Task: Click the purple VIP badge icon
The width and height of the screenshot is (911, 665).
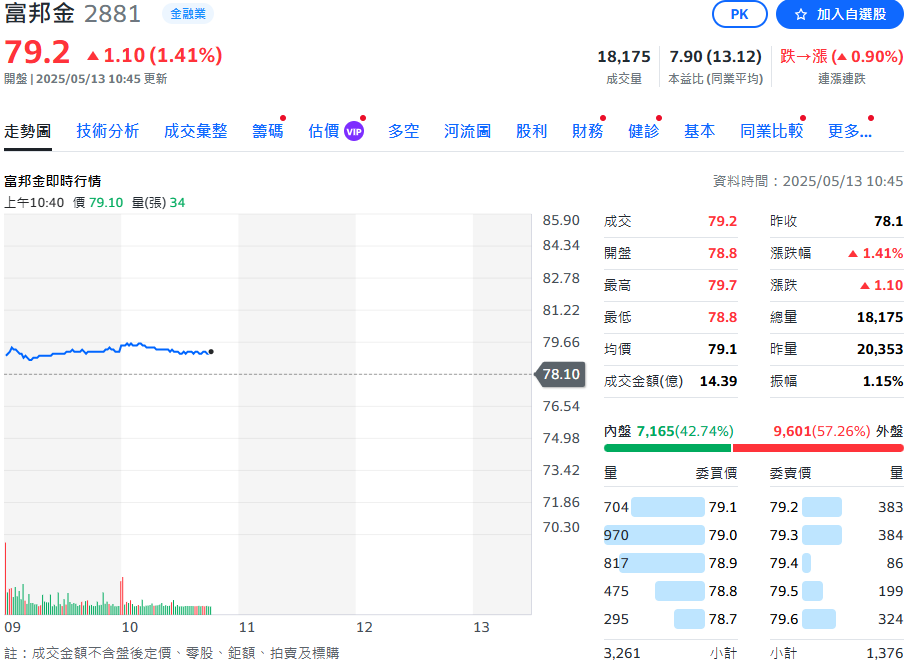Action: pyautogui.click(x=354, y=132)
